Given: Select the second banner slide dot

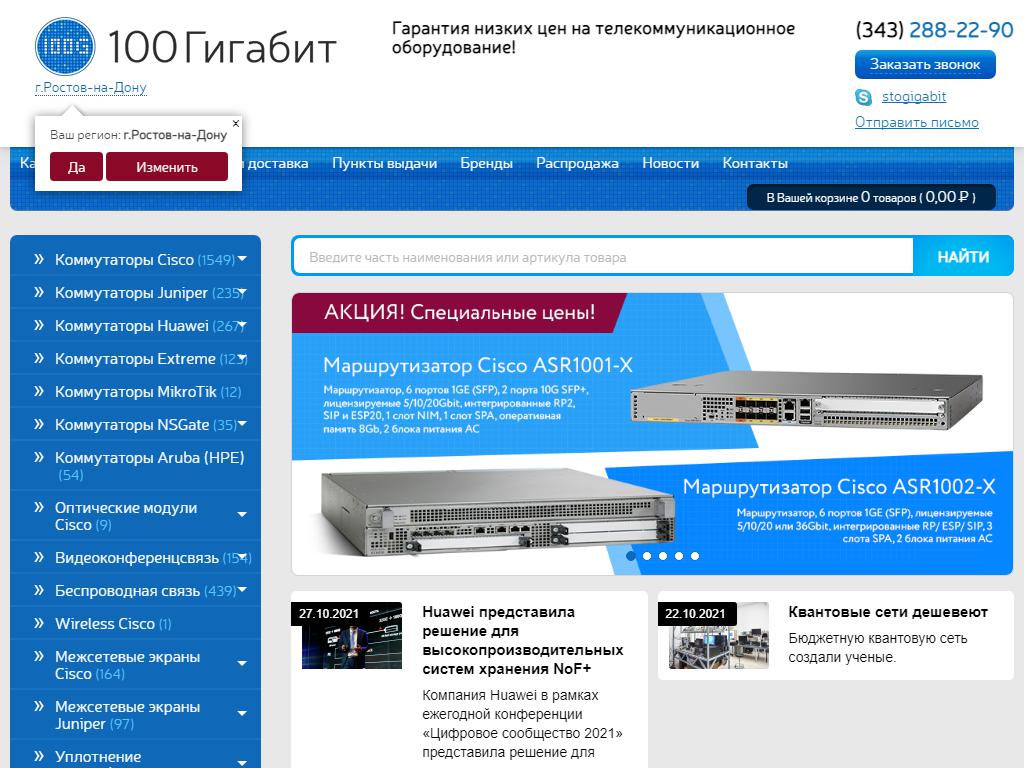Looking at the screenshot, I should (x=647, y=556).
